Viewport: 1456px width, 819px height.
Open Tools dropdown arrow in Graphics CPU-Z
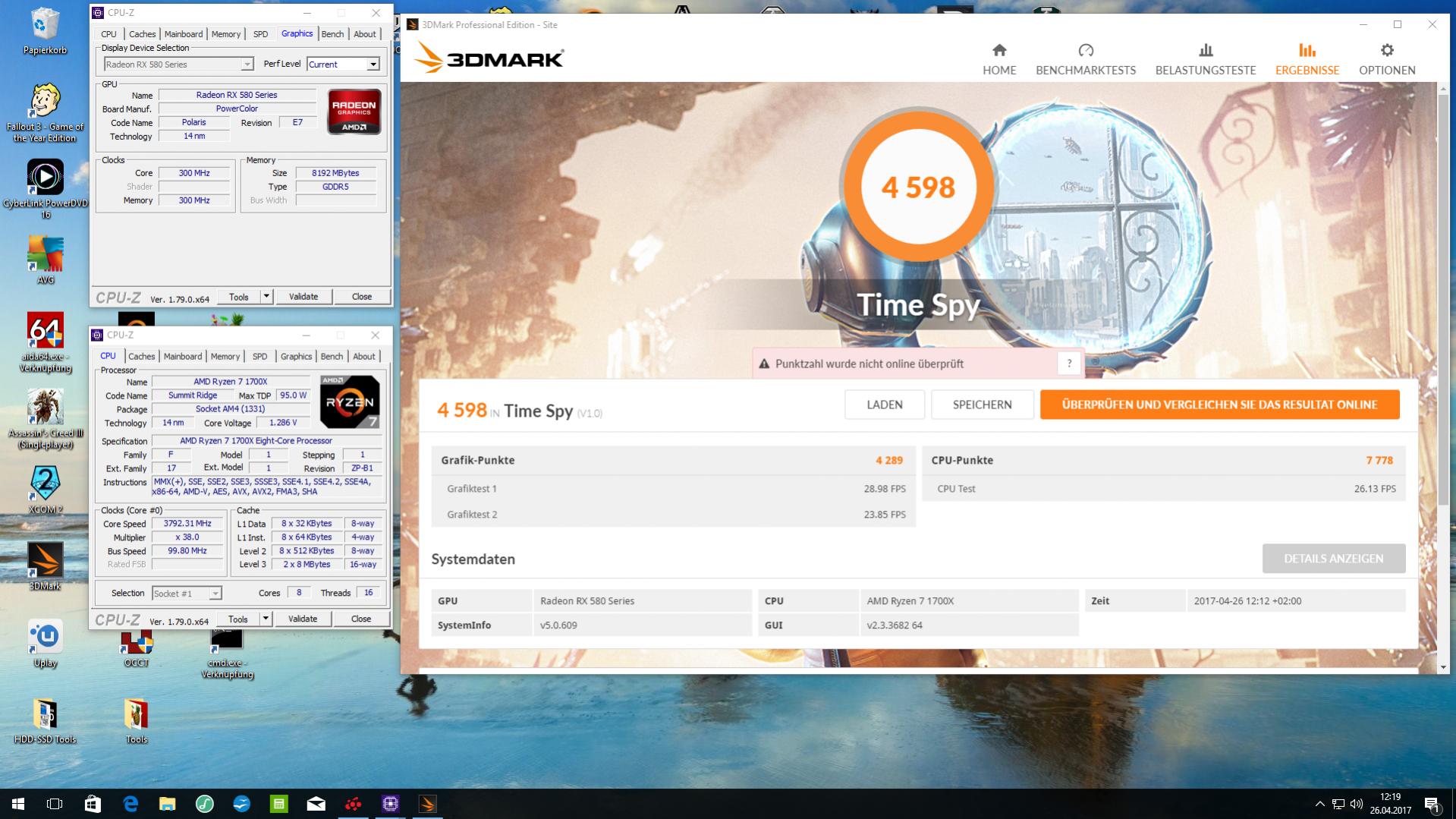266,297
